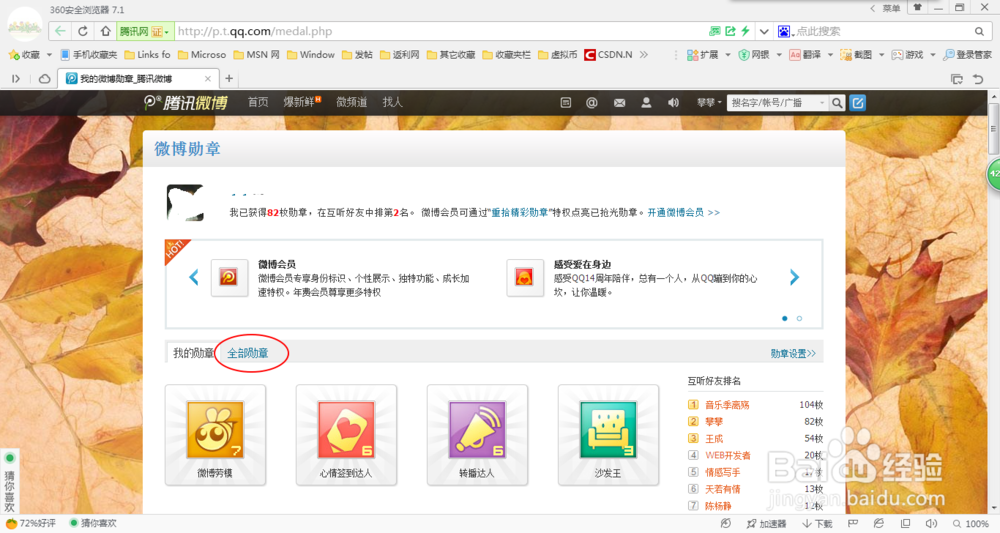Screen dimensions: 1000x533
Task: Open friend WEB开发者 in the ranking list
Action: 728,455
